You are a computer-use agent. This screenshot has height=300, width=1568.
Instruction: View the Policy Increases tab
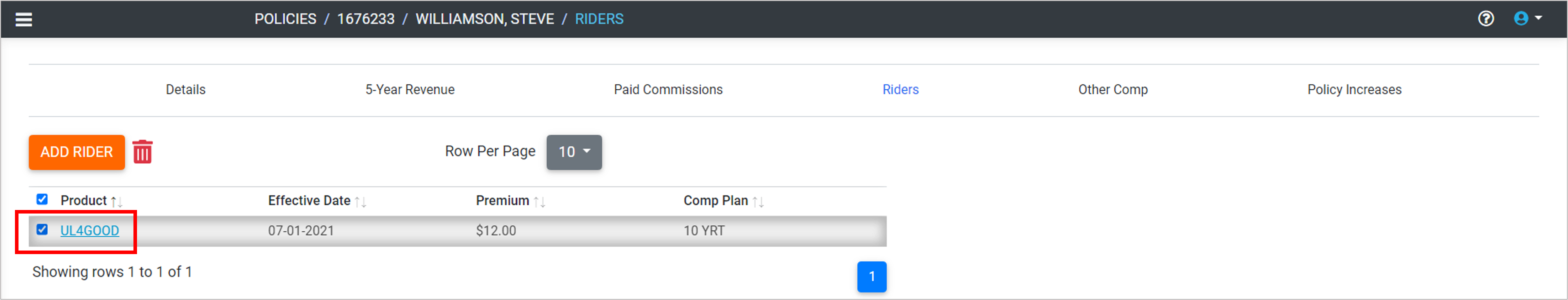tap(1354, 90)
